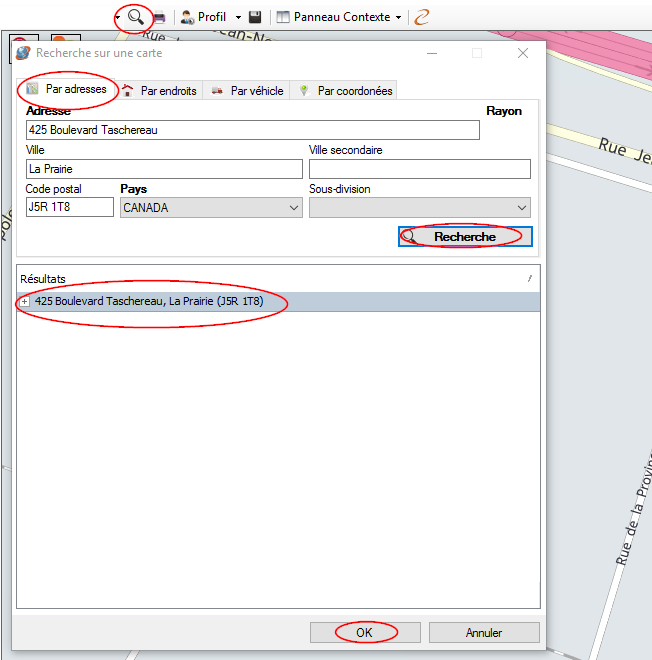This screenshot has width=652, height=660.
Task: Switch to the Par endroits tab
Action: coord(160,90)
